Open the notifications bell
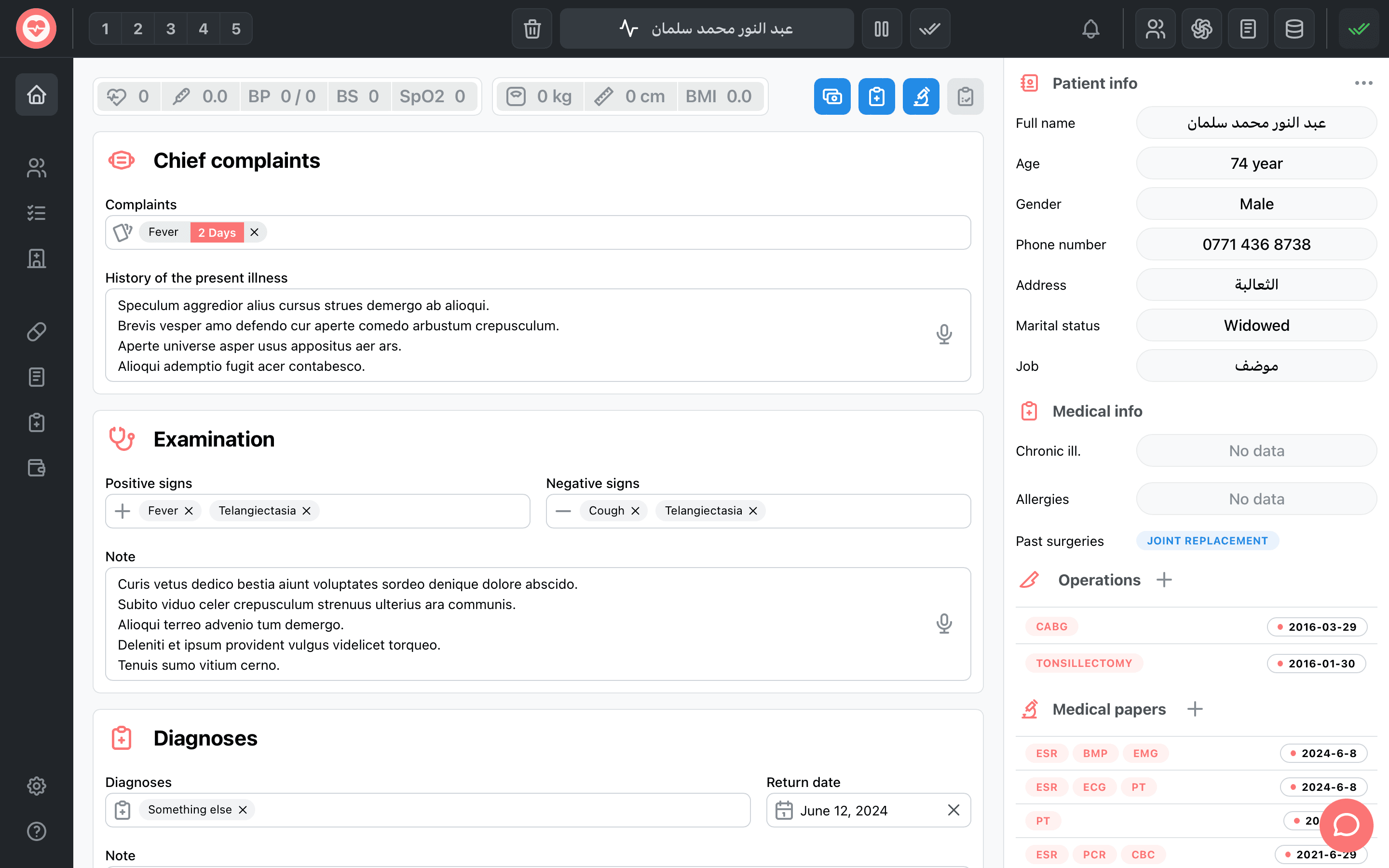The width and height of the screenshot is (1389, 868). [x=1090, y=29]
